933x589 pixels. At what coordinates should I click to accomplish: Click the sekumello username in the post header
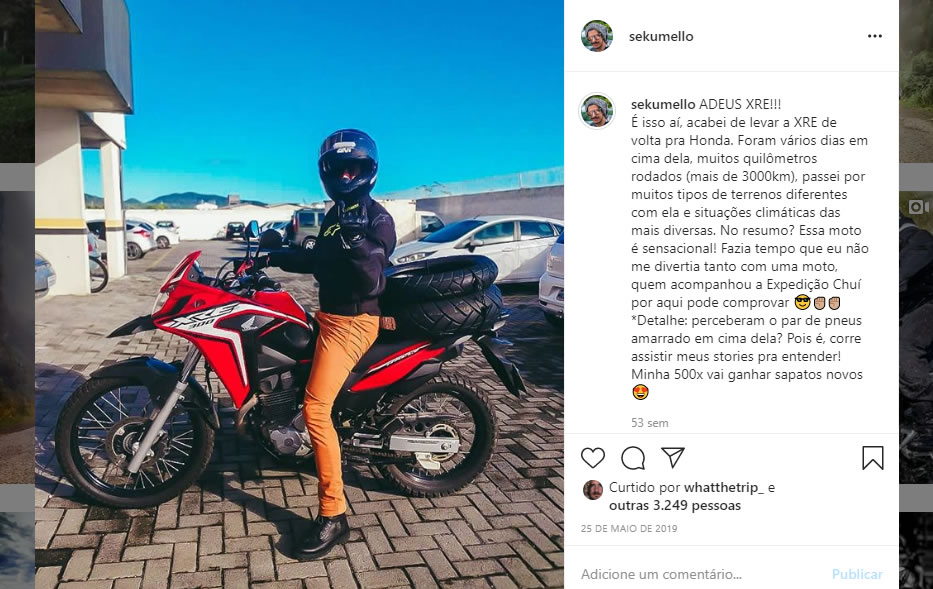tap(661, 36)
